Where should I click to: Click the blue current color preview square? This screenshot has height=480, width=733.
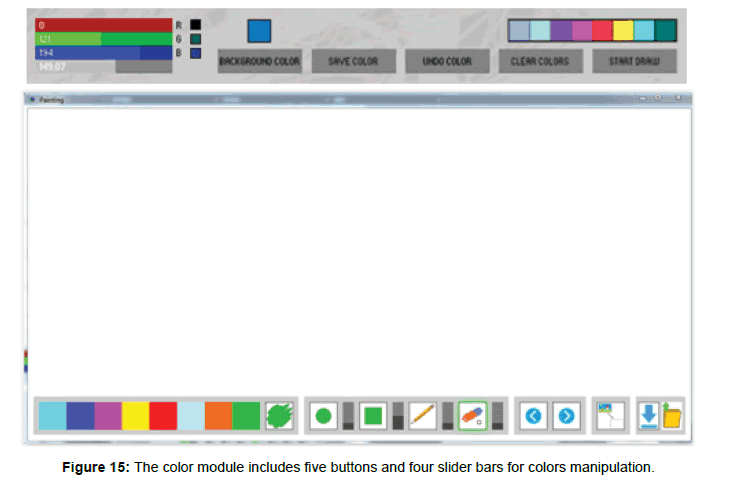tap(259, 30)
